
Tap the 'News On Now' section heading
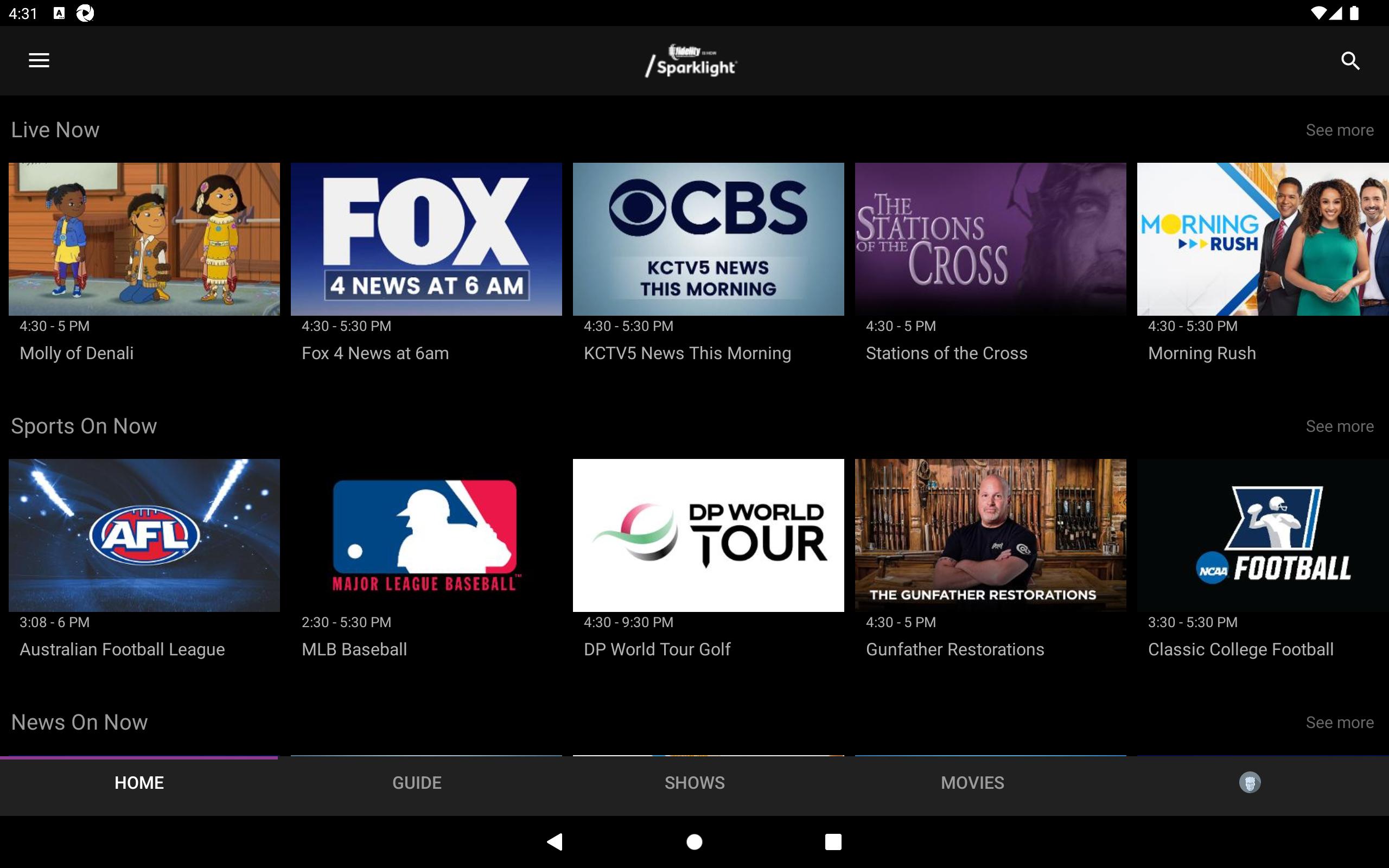point(79,723)
